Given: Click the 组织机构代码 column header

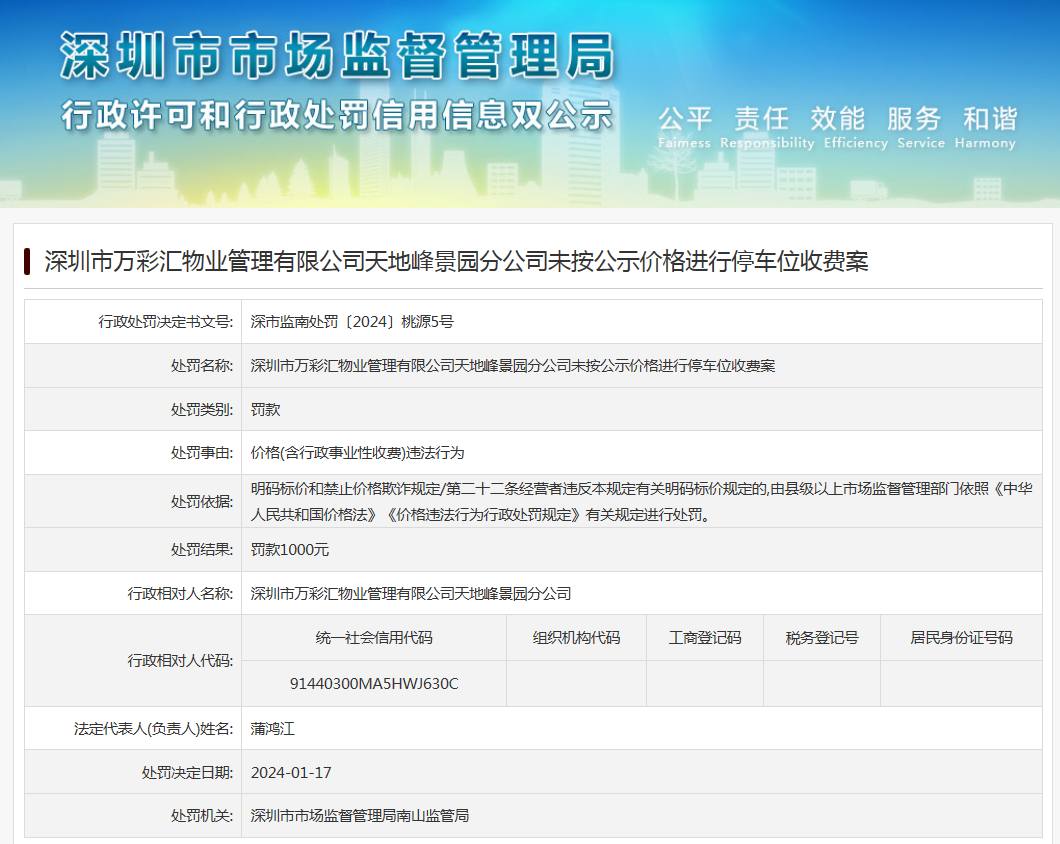Looking at the screenshot, I should coord(576,638).
